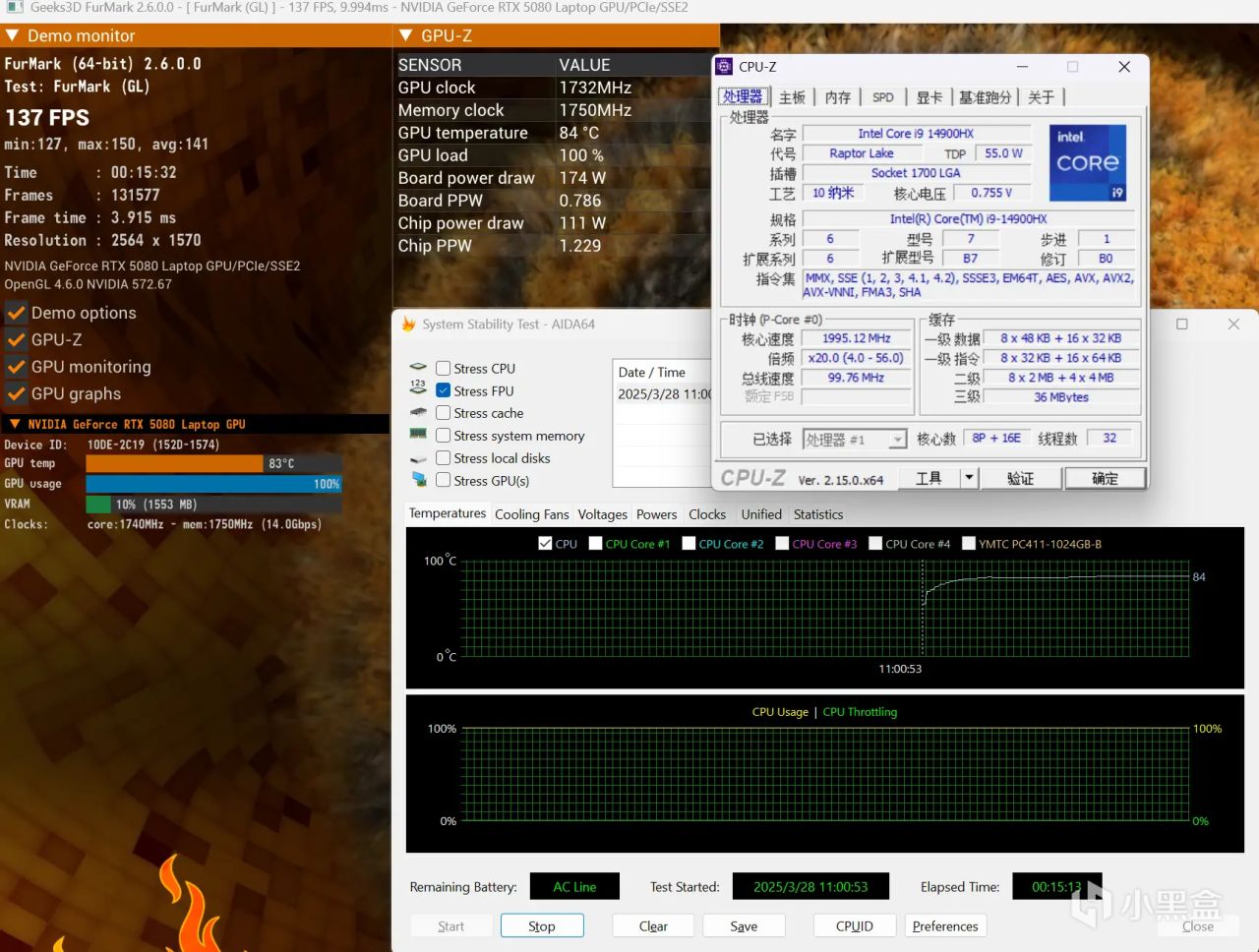Enable the Stress CPU checkbox
This screenshot has width=1259, height=952.
tap(444, 369)
